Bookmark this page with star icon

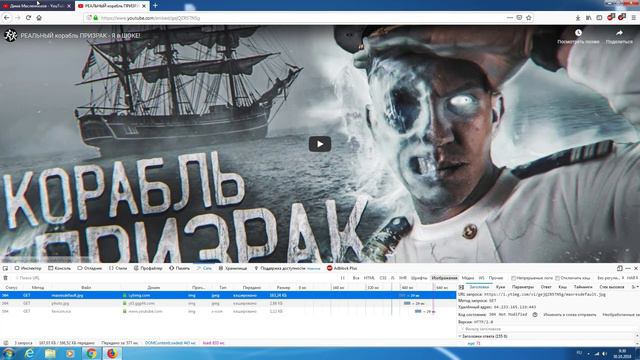coord(529,18)
